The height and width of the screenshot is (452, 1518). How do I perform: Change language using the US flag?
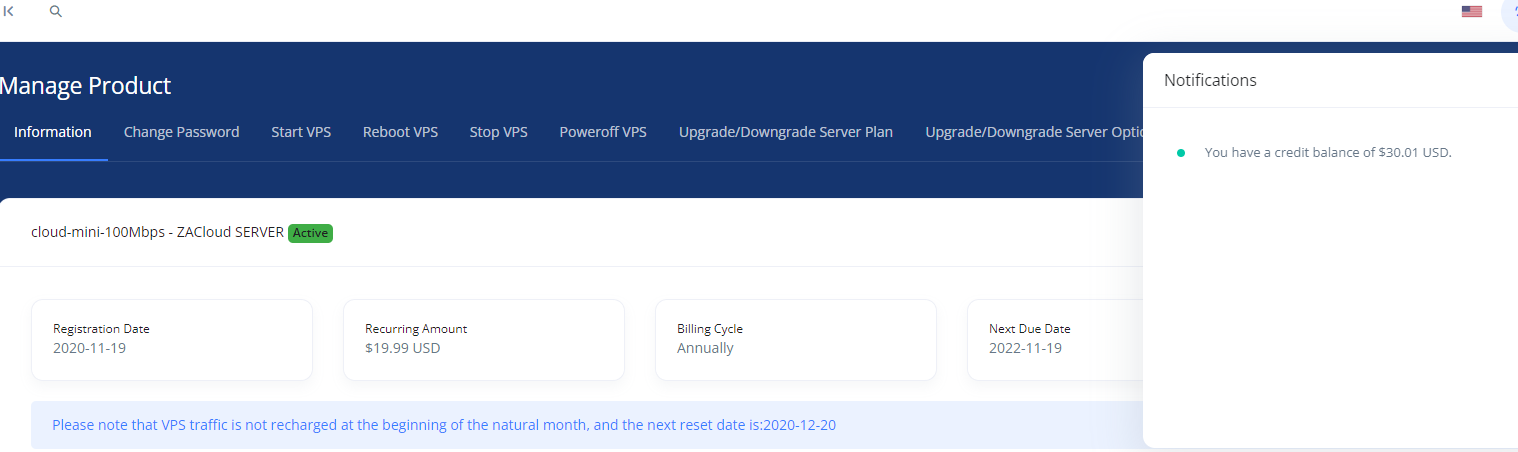1471,12
